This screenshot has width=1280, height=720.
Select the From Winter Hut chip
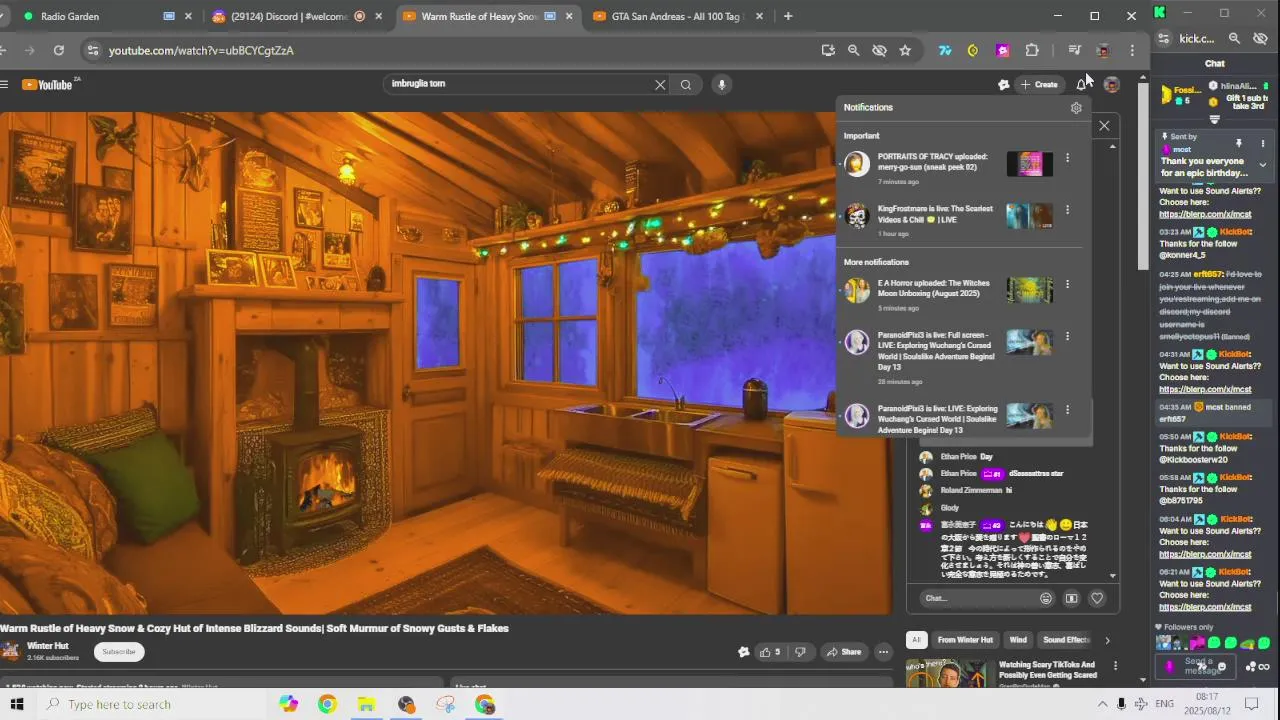coord(965,640)
